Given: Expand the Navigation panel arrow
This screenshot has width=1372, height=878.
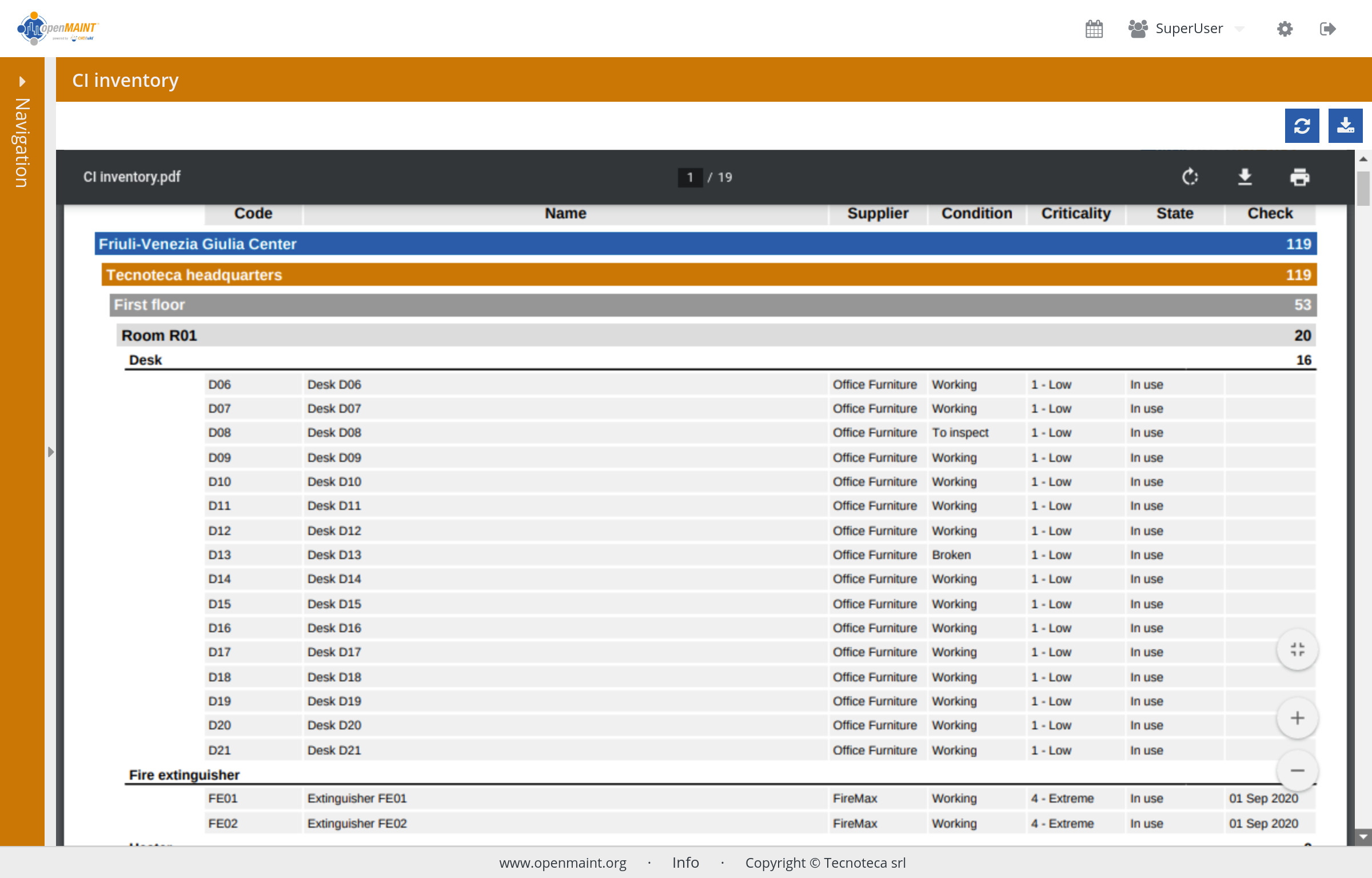Looking at the screenshot, I should (x=22, y=81).
